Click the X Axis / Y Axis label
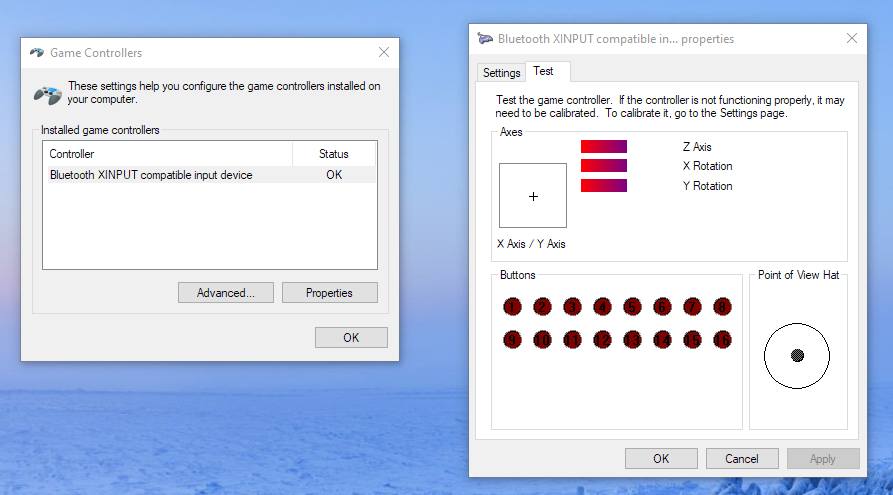This screenshot has width=893, height=495. (531, 244)
